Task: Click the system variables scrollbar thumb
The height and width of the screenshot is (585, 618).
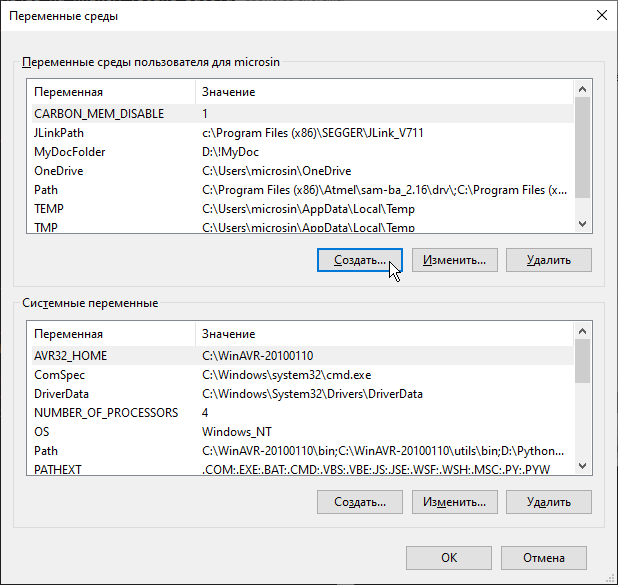Action: coord(582,361)
